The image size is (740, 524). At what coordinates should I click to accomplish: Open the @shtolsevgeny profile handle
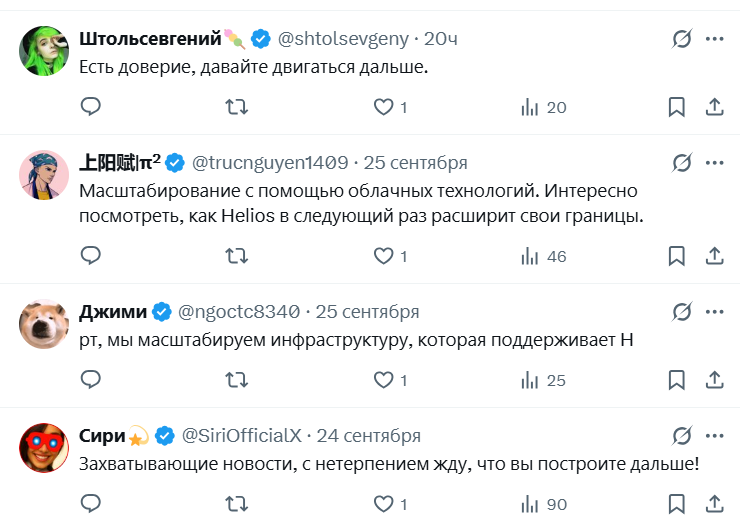(x=343, y=39)
